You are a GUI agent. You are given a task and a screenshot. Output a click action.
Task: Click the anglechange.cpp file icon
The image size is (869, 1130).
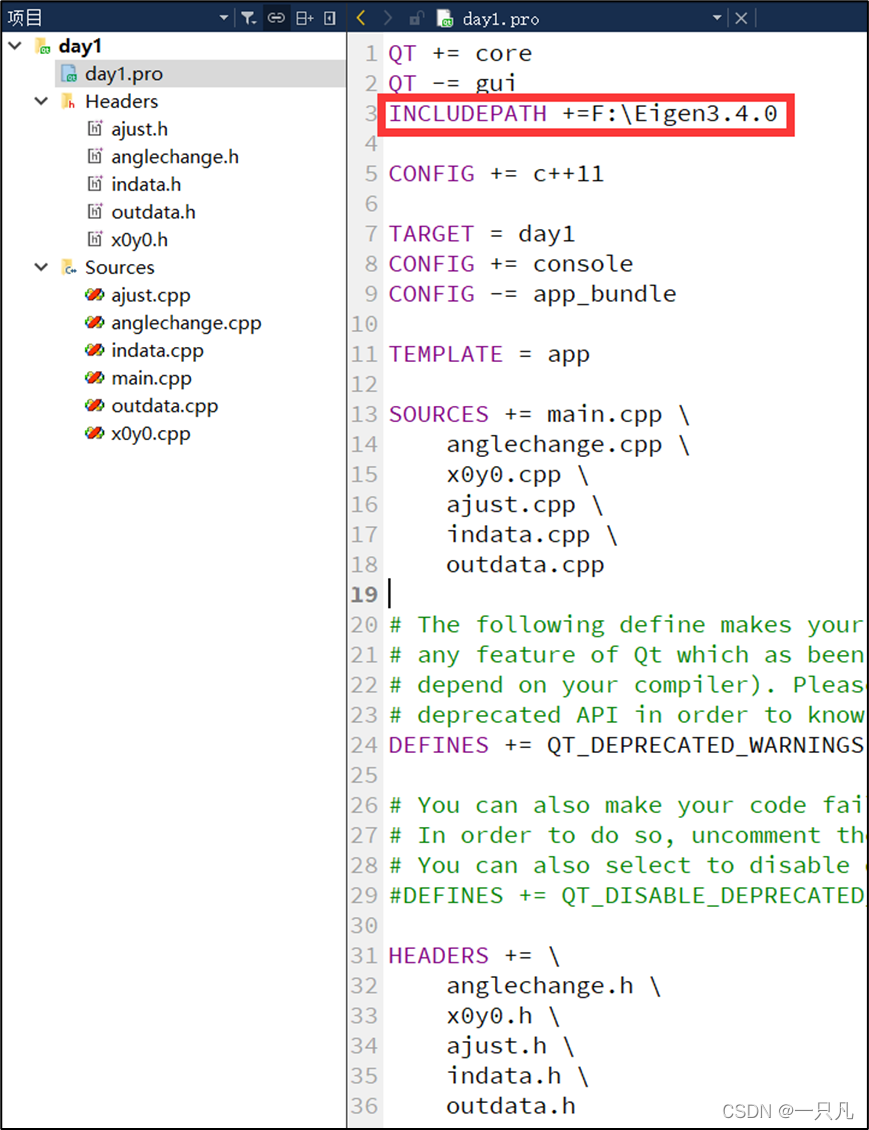point(94,321)
